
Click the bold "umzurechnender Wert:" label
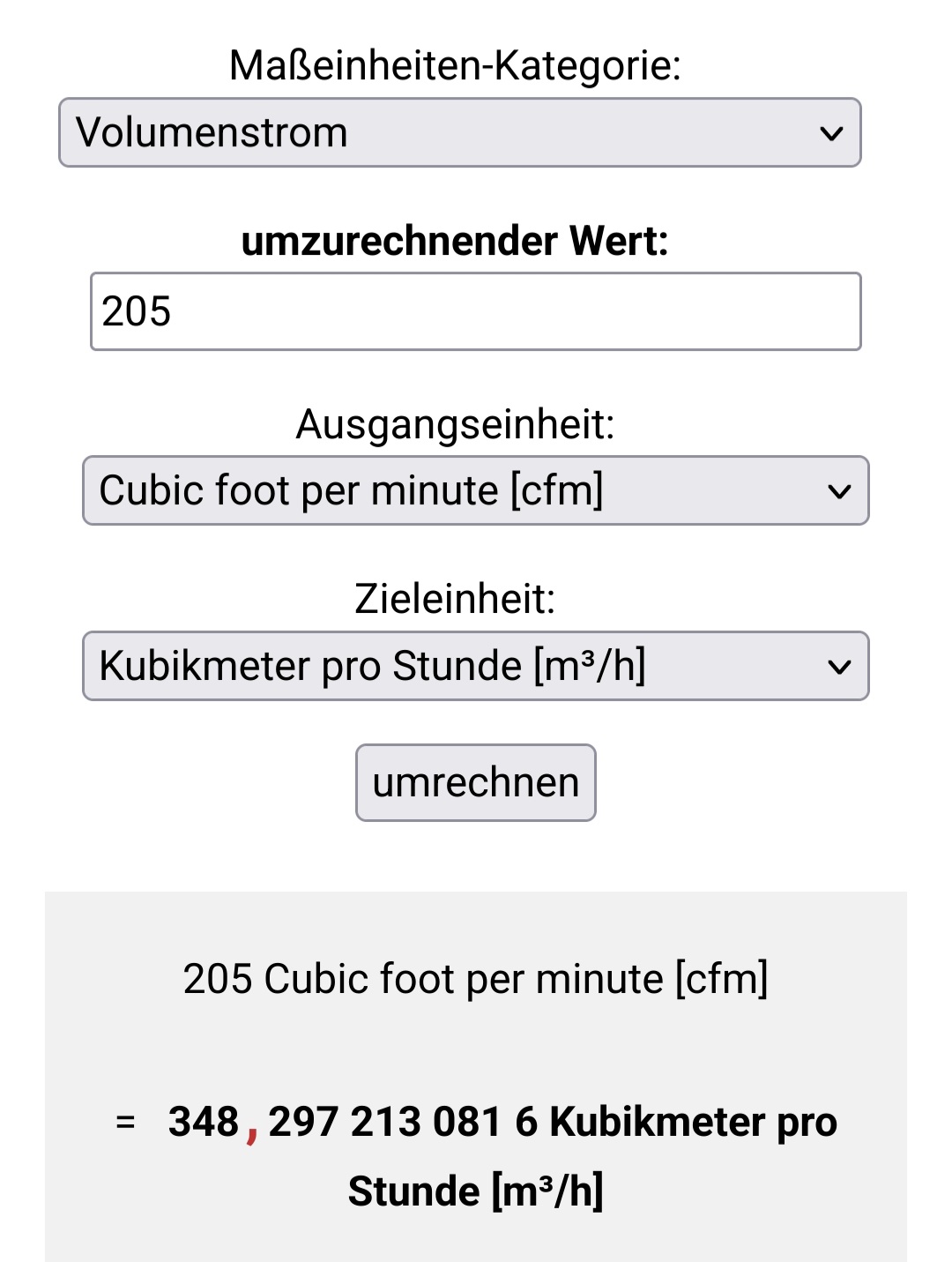455,241
